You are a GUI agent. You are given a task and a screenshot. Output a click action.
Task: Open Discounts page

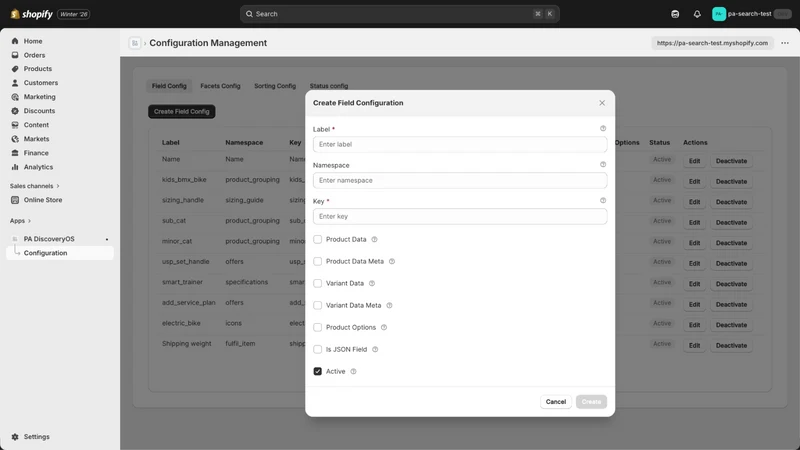pyautogui.click(x=39, y=111)
